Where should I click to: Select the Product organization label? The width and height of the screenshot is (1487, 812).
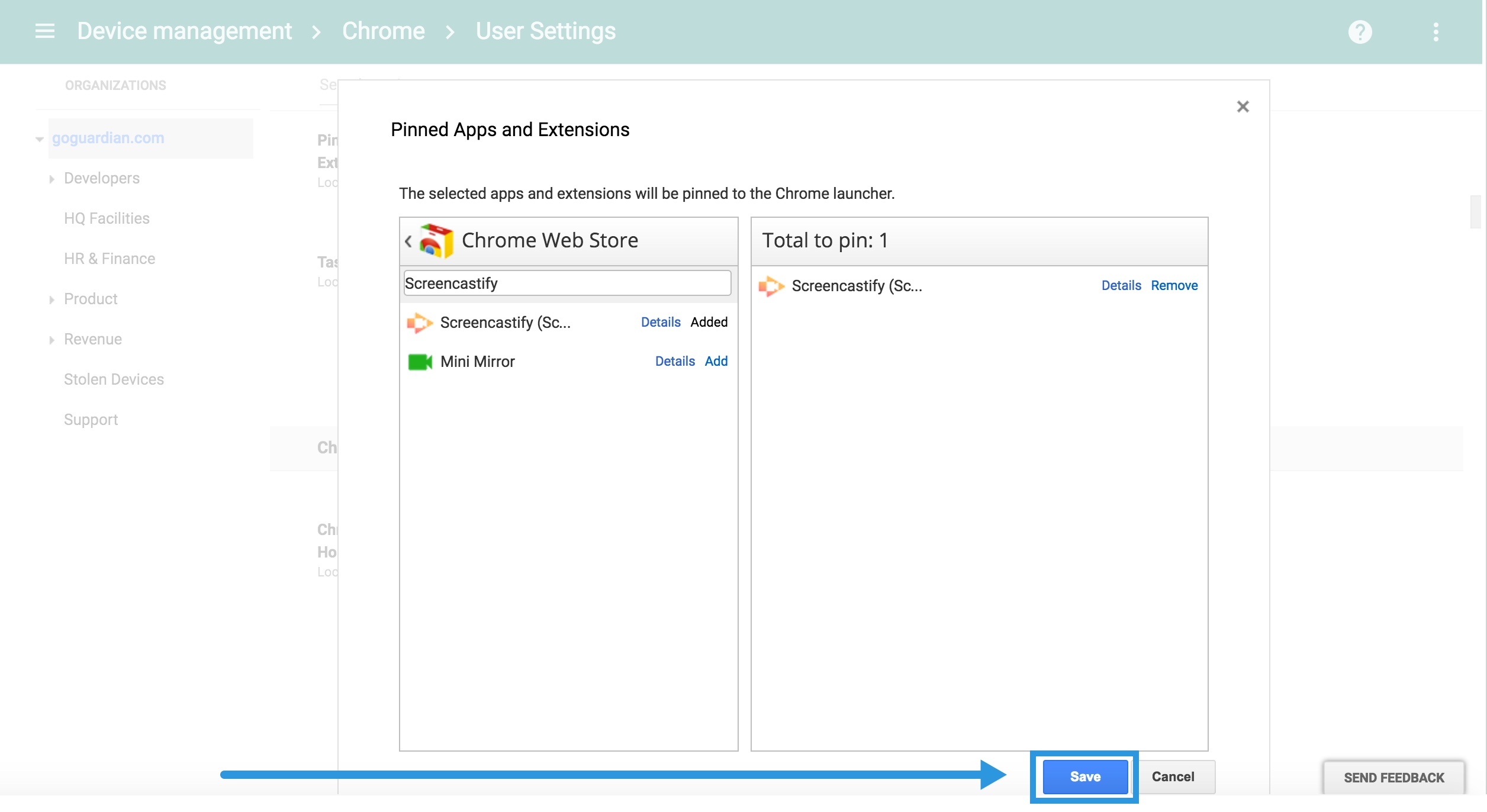point(91,299)
